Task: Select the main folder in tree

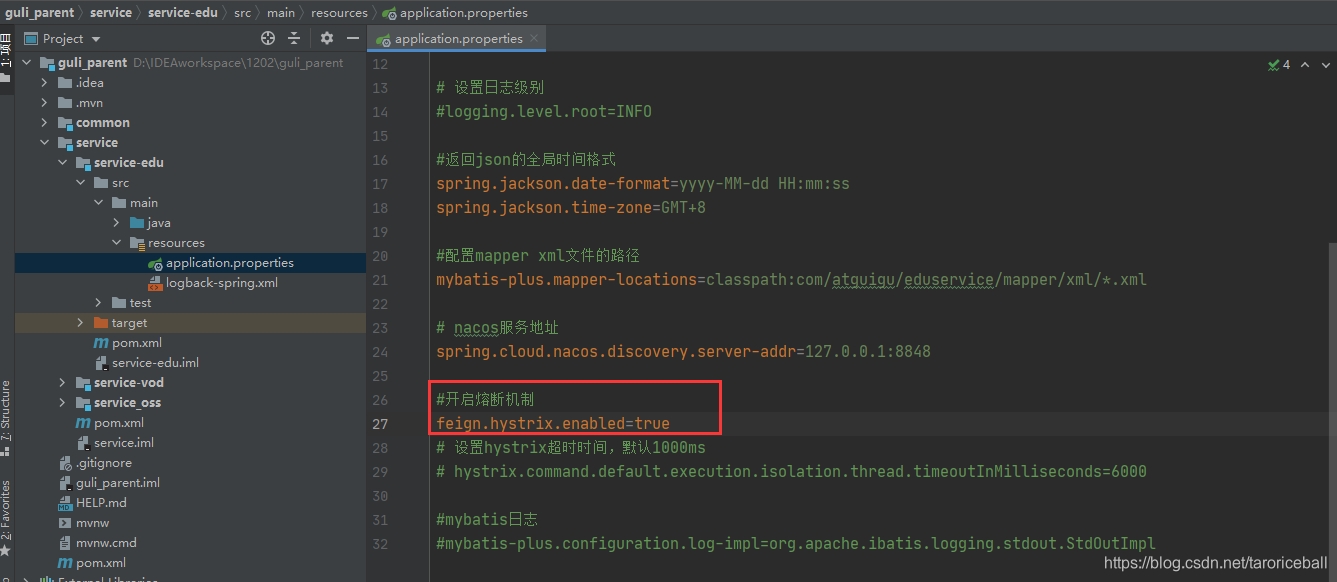Action: 143,202
